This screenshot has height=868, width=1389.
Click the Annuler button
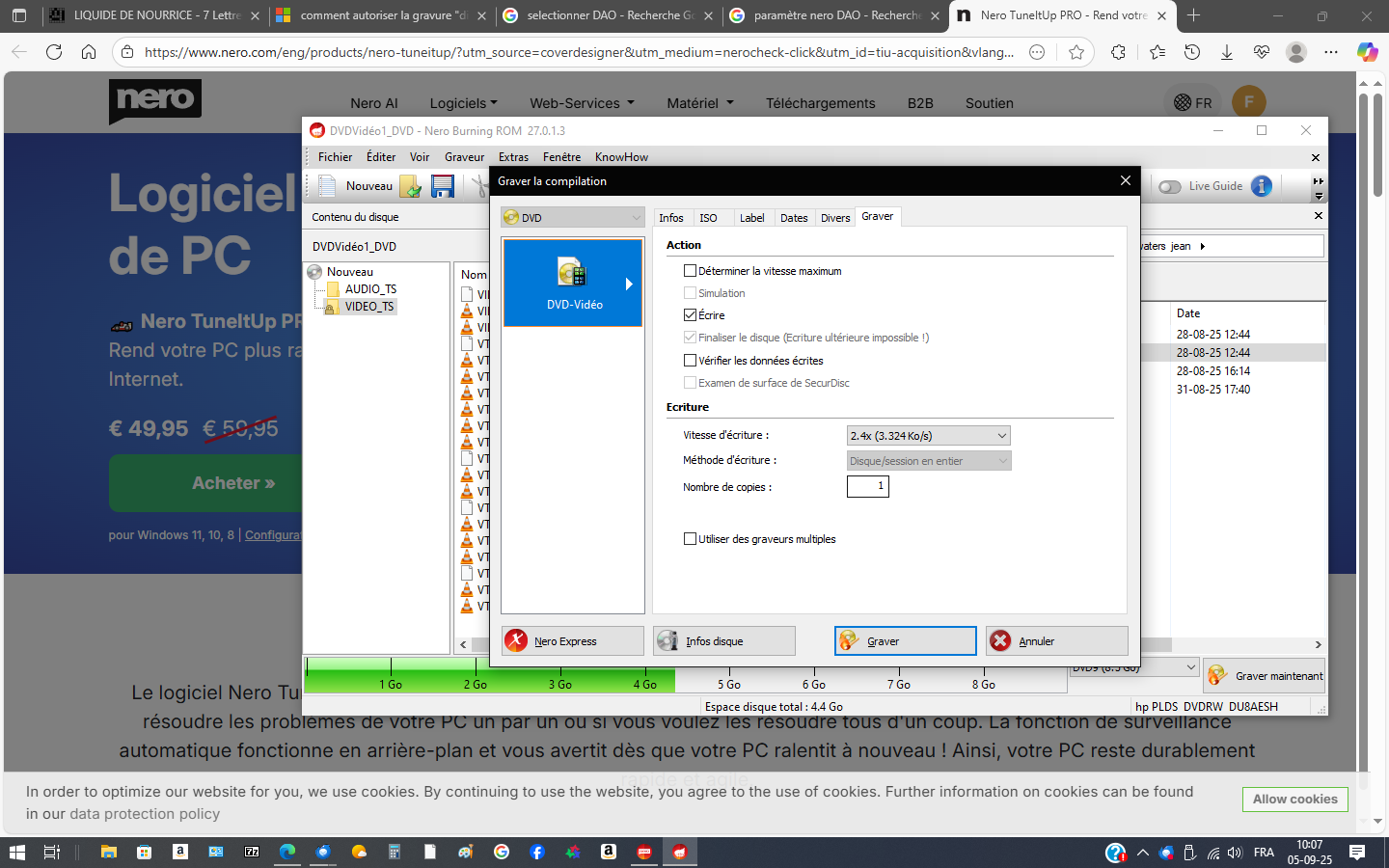1056,641
